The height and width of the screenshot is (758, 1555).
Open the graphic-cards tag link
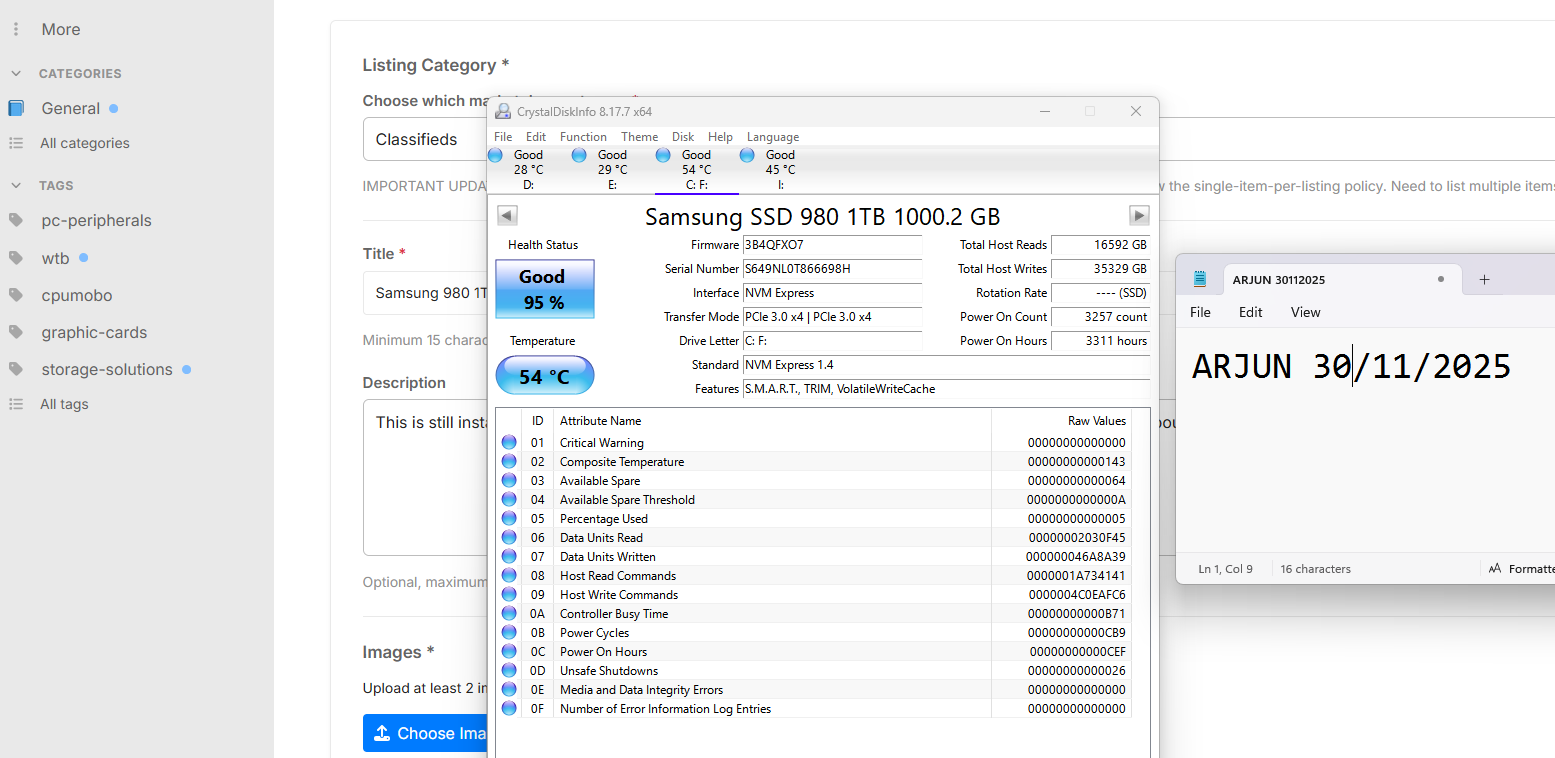(x=94, y=332)
